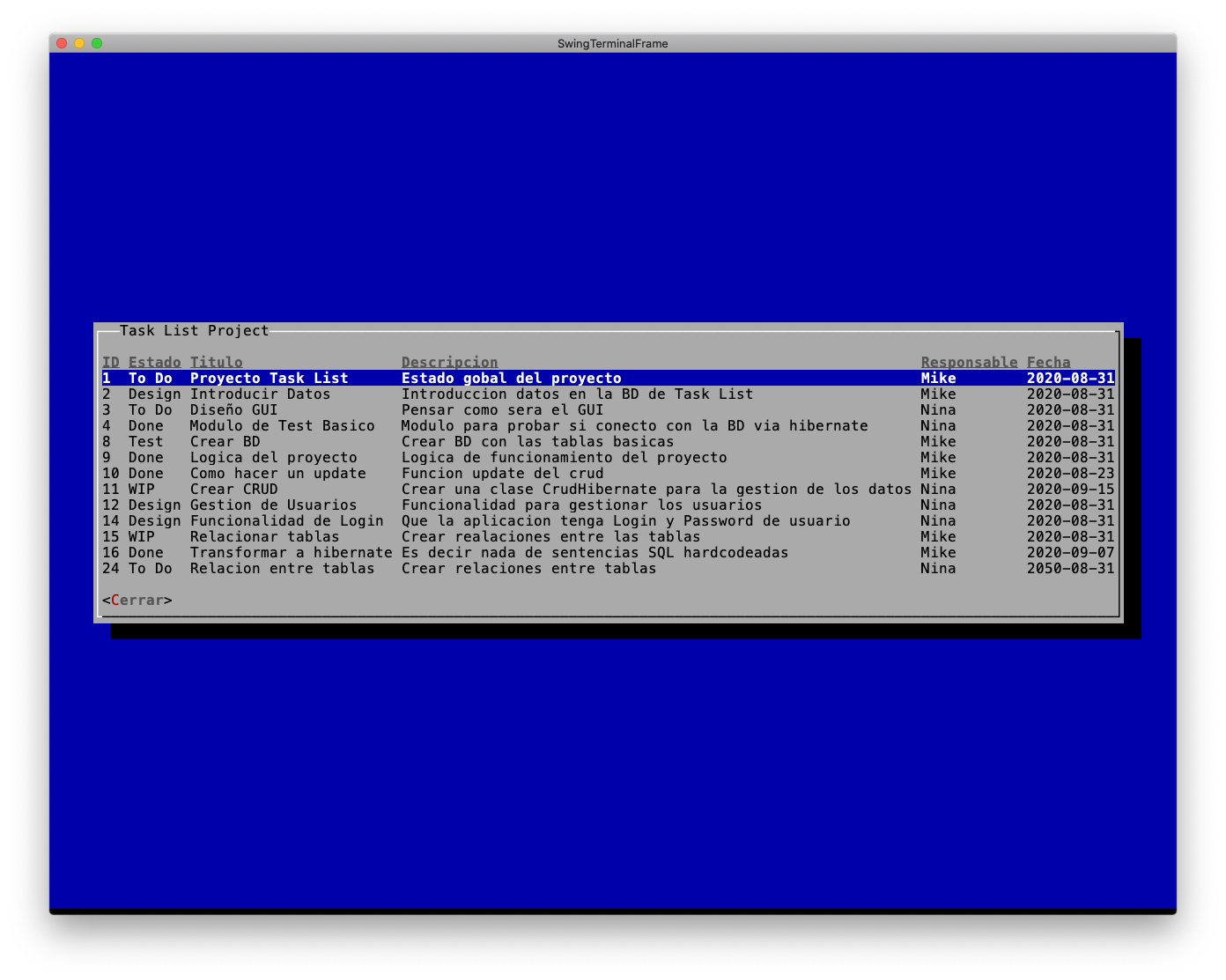The width and height of the screenshot is (1226, 980).
Task: Select the row titled Gestion de Usuarios
Action: tap(609, 505)
